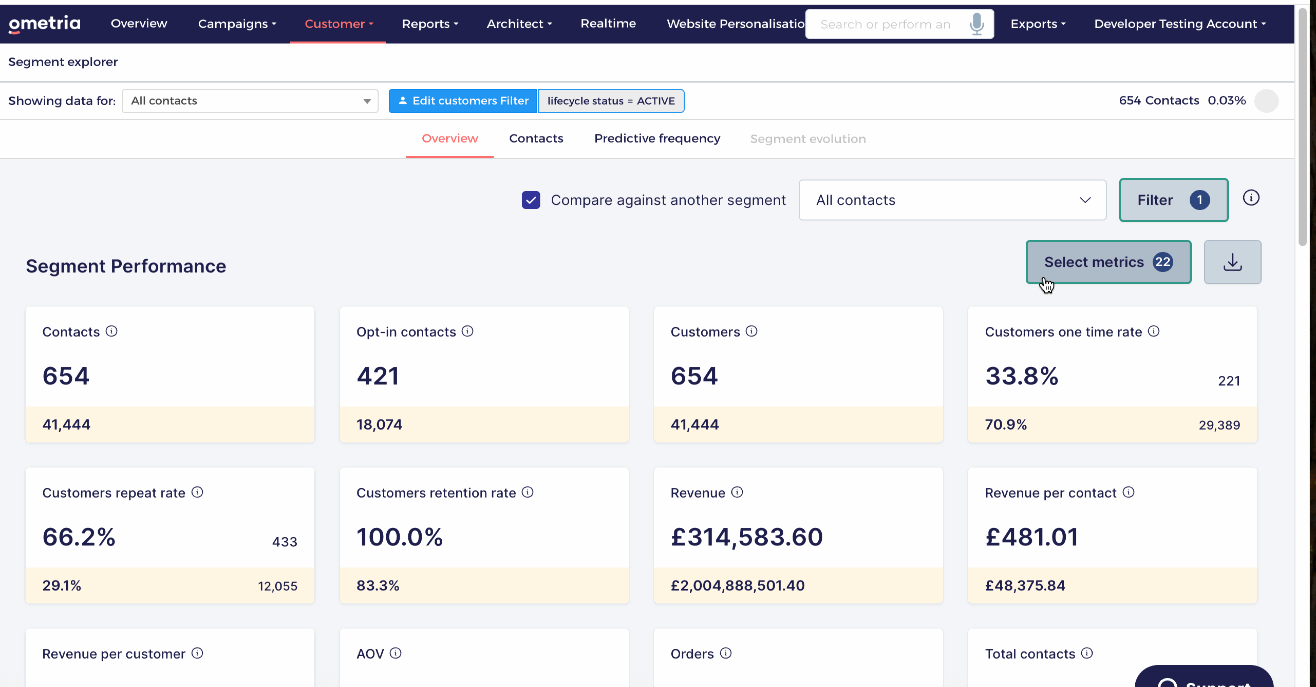Image resolution: width=1316 pixels, height=687 pixels.
Task: Click the microphone icon in search bar
Action: click(977, 24)
